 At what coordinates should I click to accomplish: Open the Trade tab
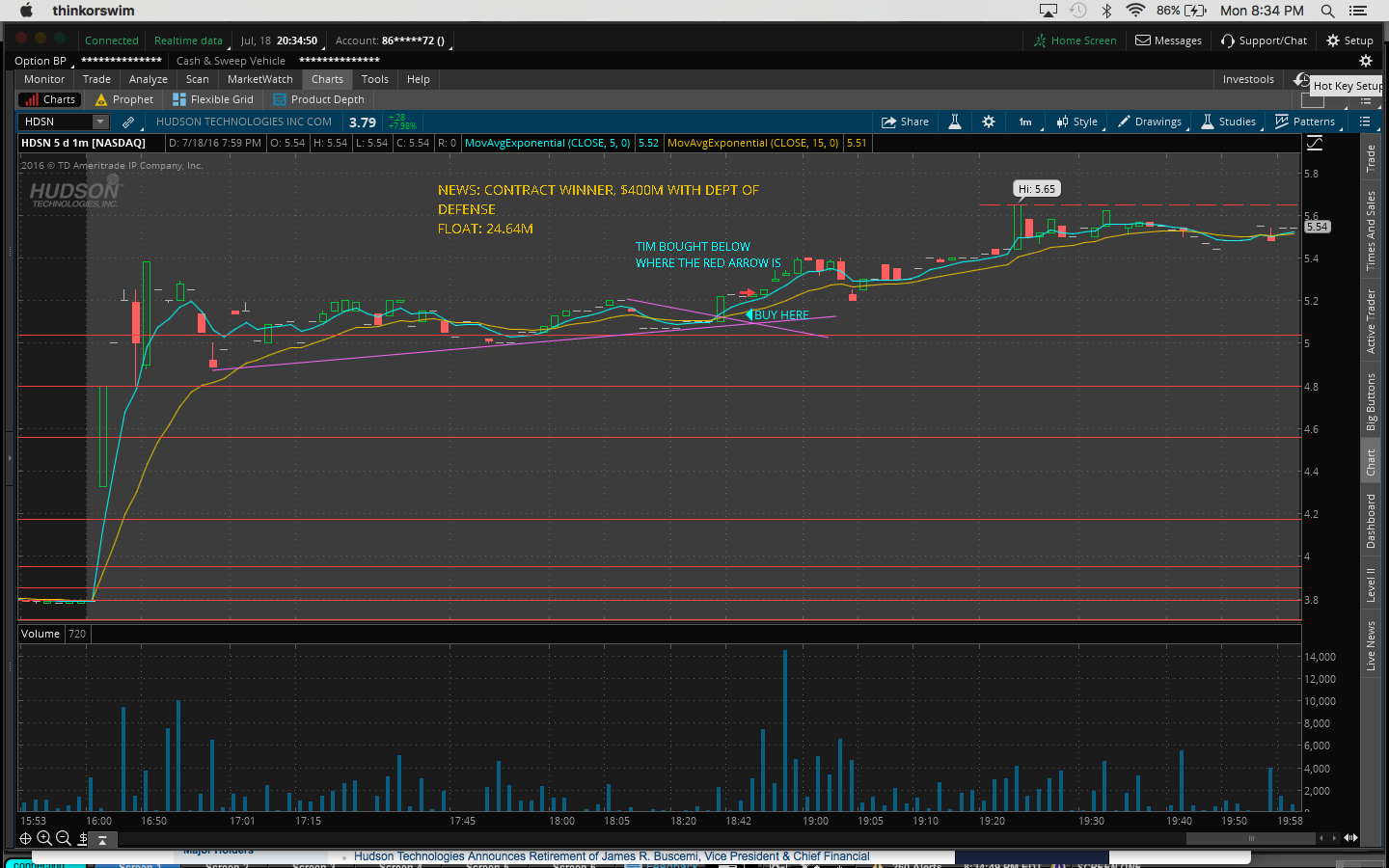96,79
